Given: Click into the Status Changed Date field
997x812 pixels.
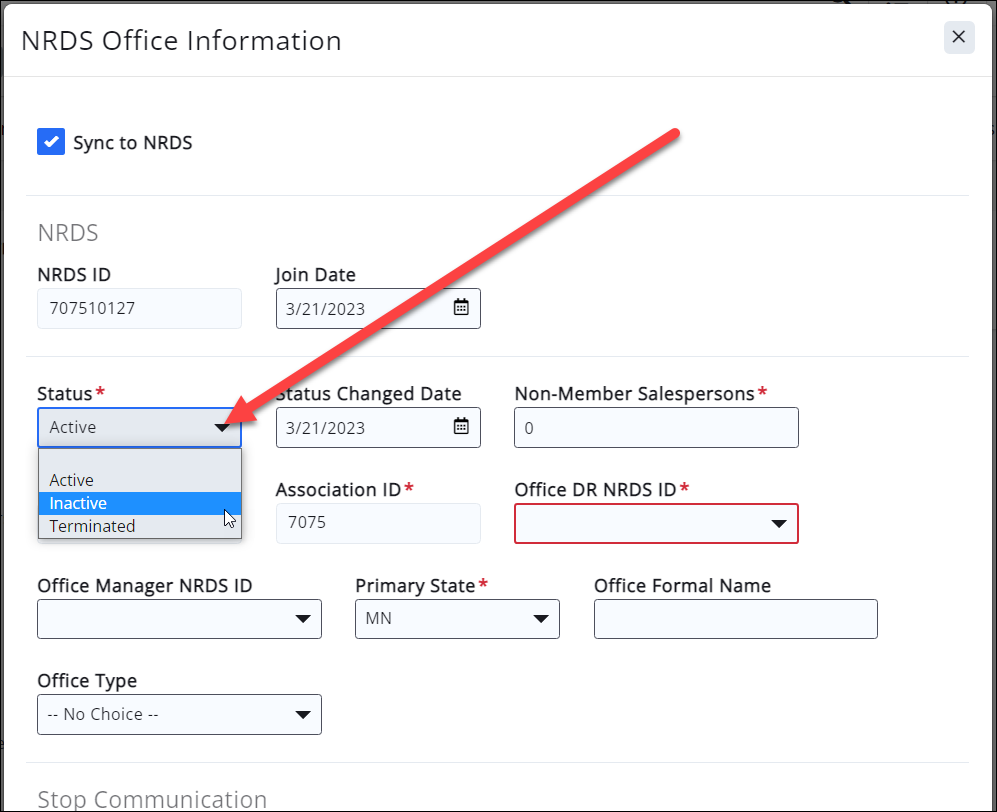Looking at the screenshot, I should [x=360, y=427].
